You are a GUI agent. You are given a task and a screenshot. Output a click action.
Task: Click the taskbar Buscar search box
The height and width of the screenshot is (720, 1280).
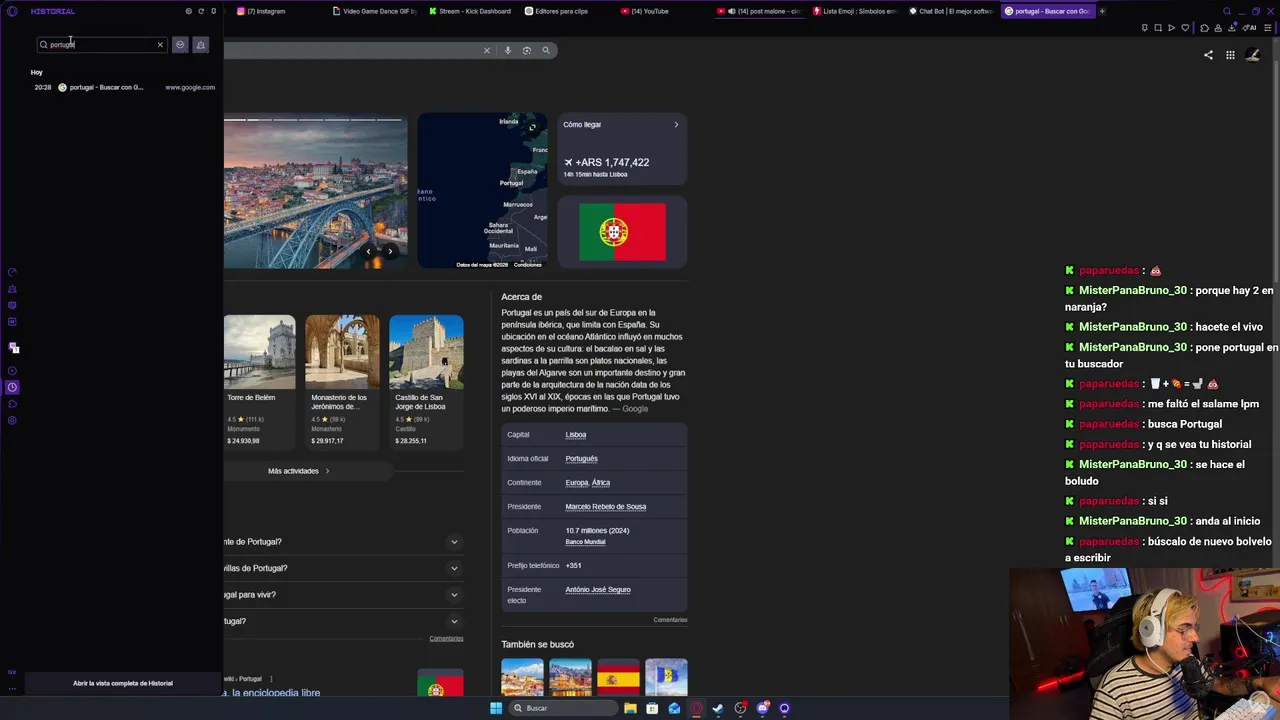[563, 708]
